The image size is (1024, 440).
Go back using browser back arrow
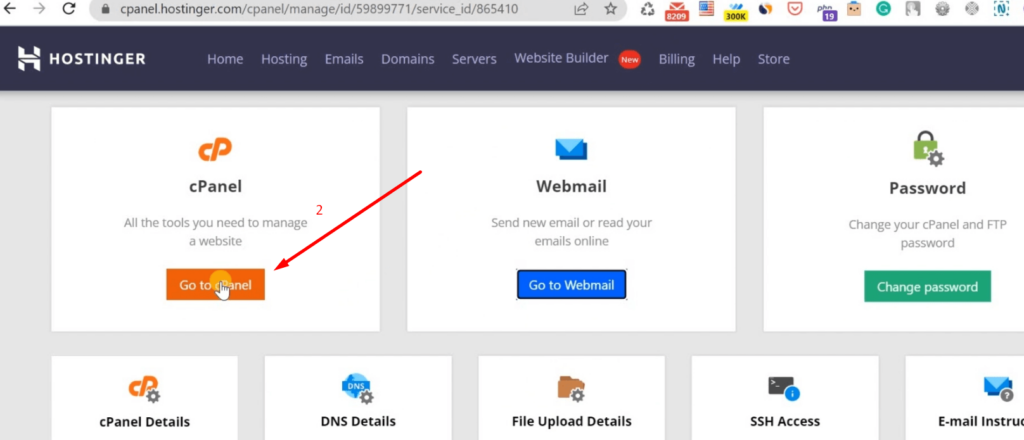pyautogui.click(x=10, y=9)
